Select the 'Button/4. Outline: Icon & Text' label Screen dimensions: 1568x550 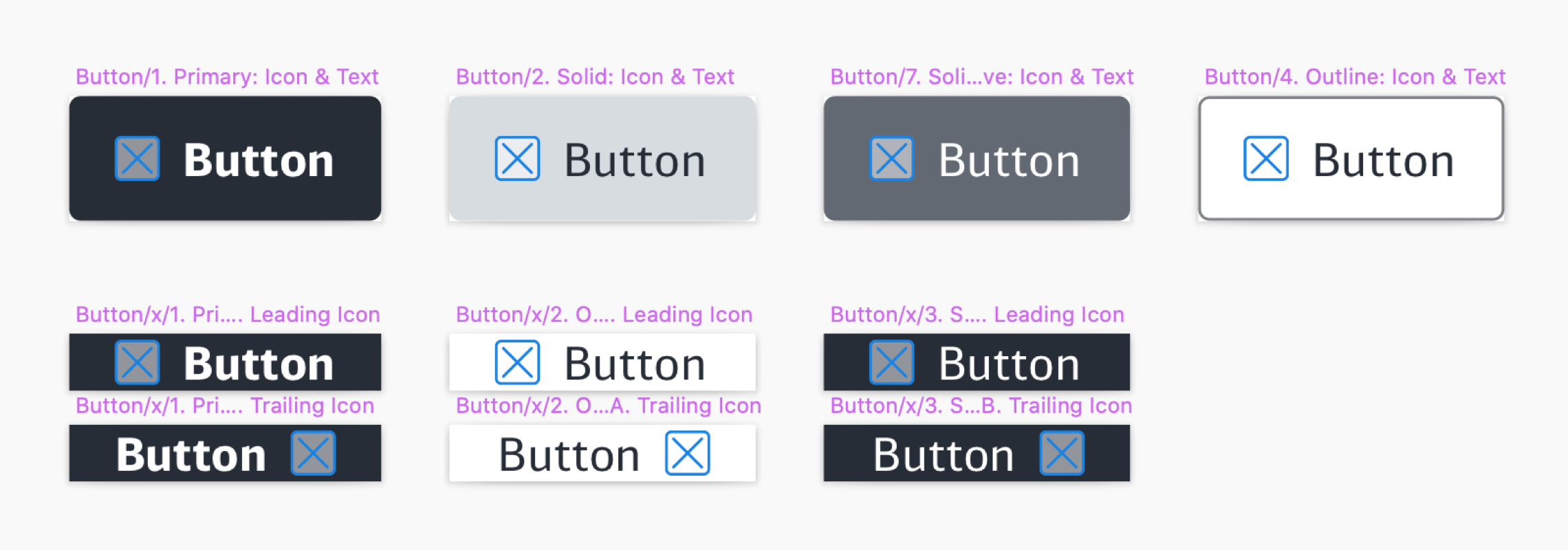(x=1355, y=76)
